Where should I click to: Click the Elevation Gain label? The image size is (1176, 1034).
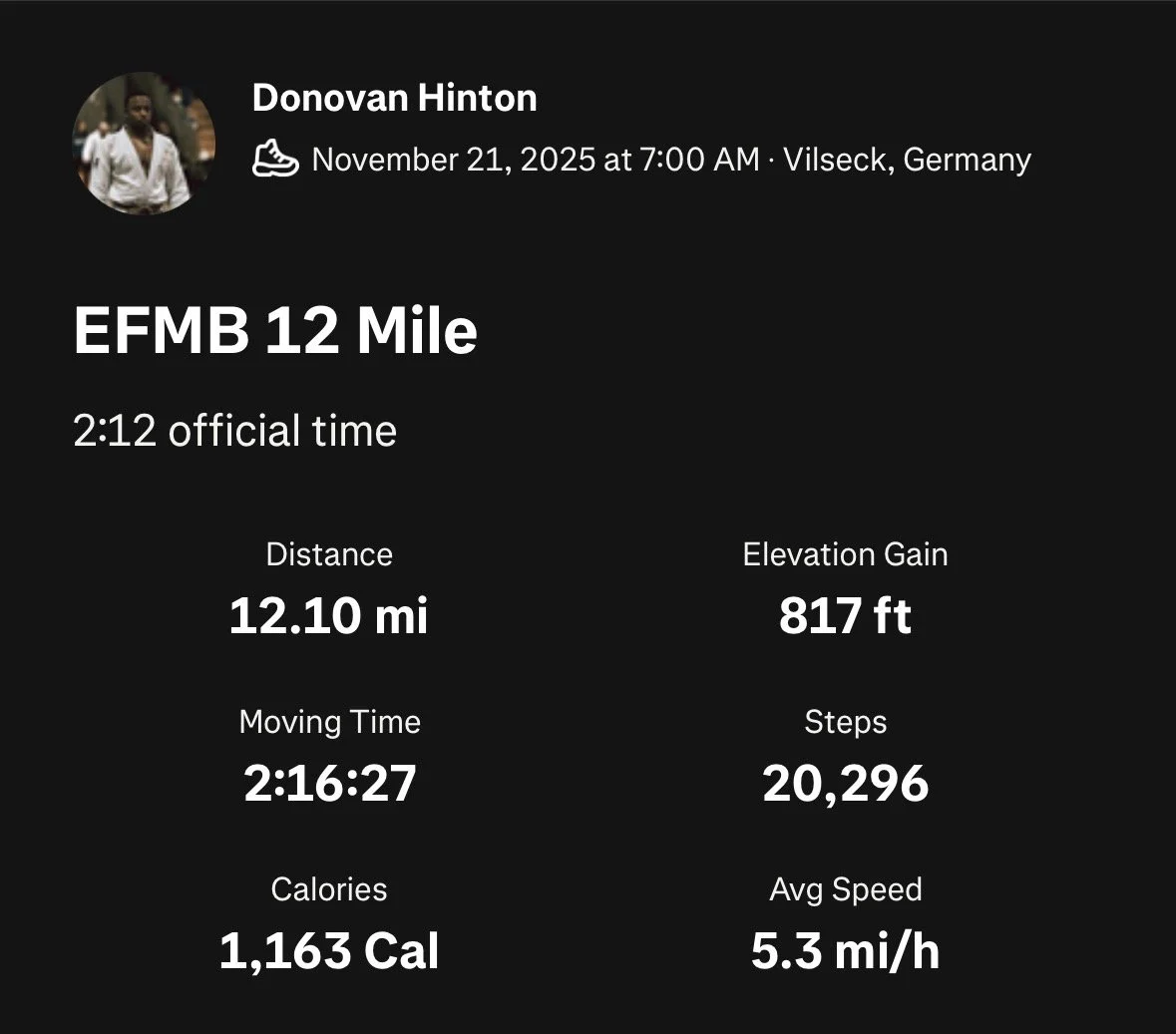click(x=845, y=554)
